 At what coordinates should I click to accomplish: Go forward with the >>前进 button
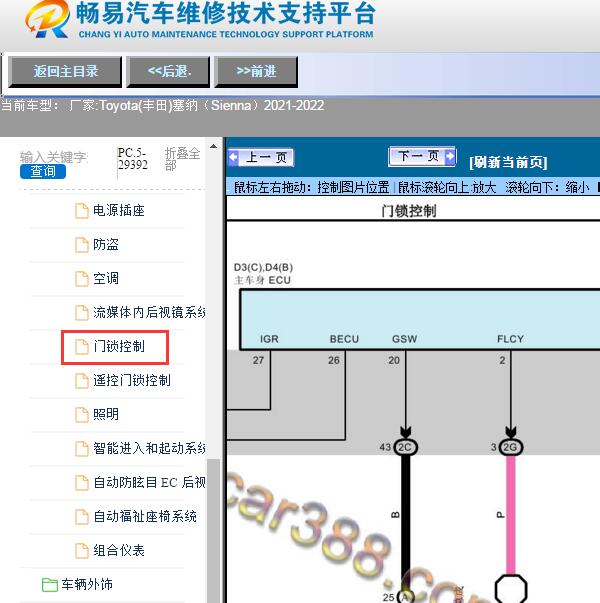click(x=256, y=72)
